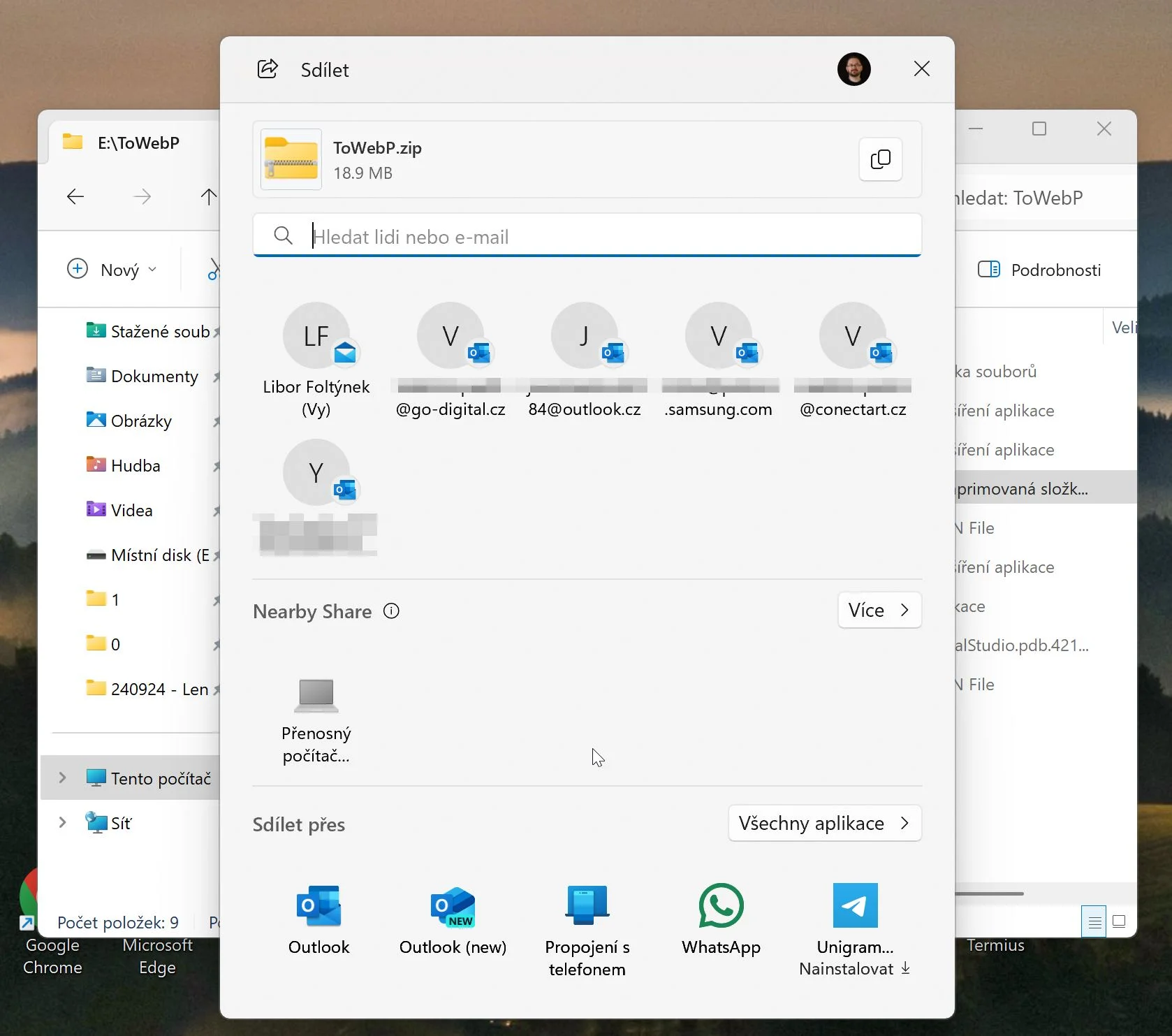Image resolution: width=1172 pixels, height=1036 pixels.
Task: Share via Outlook app
Action: pyautogui.click(x=319, y=920)
